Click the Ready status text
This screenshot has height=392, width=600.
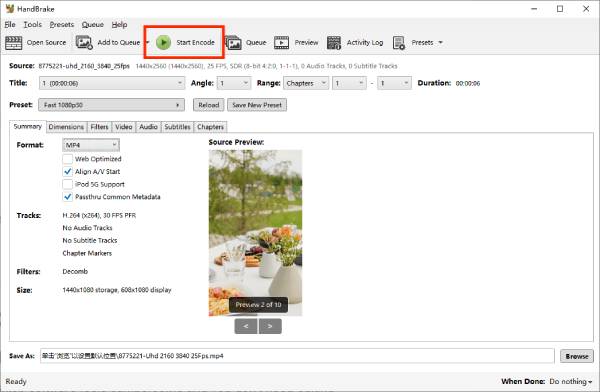click(16, 382)
